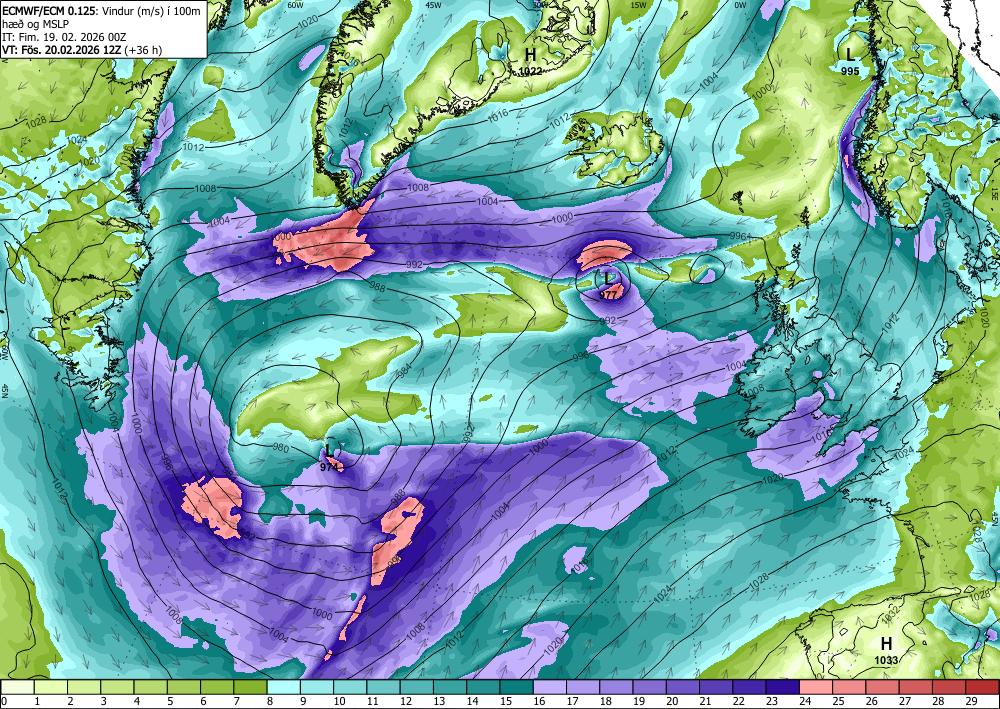Click the teal legend swatch labeled 12
Viewport: 1000px width, 709px height.
click(x=416, y=687)
